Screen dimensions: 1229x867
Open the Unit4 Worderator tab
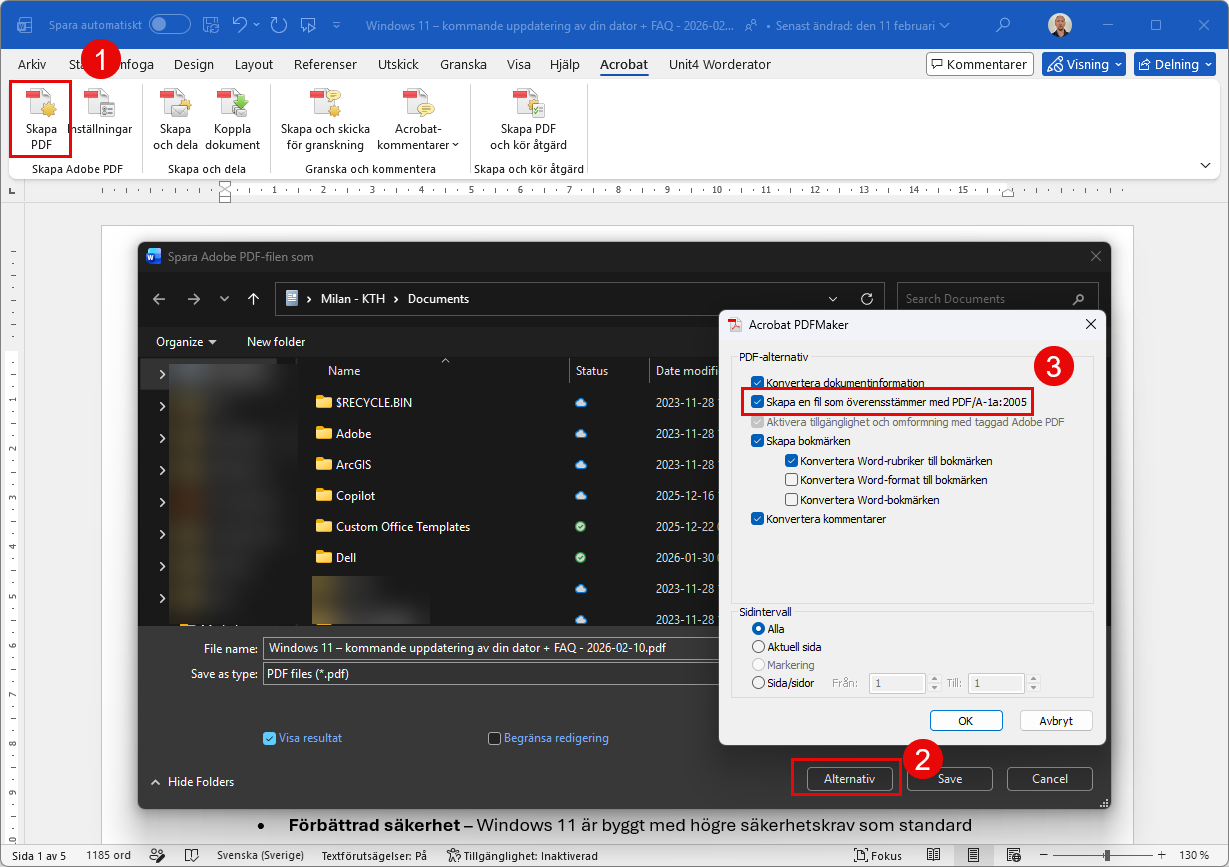tap(719, 64)
